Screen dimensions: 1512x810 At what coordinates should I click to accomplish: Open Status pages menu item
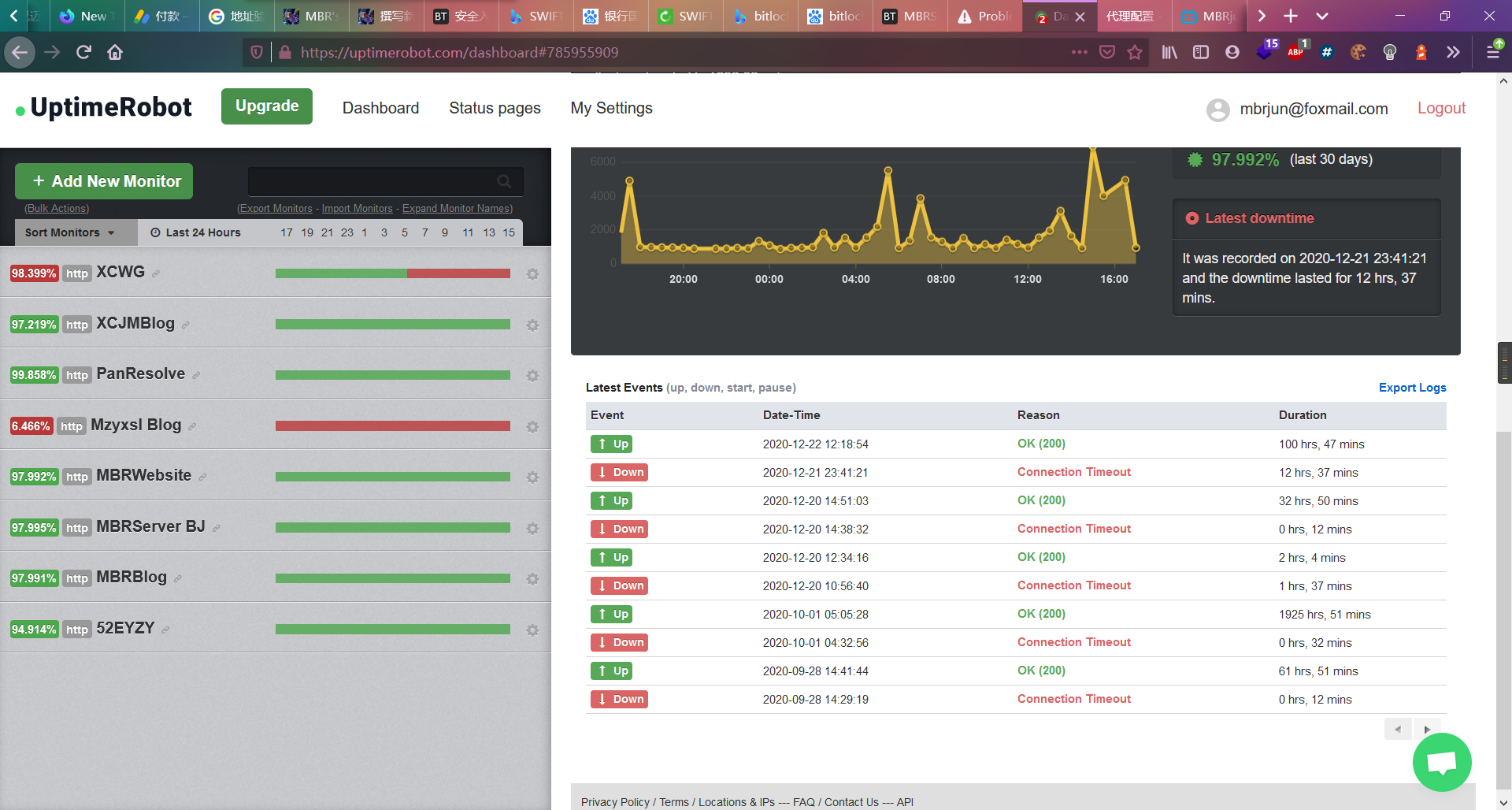495,108
